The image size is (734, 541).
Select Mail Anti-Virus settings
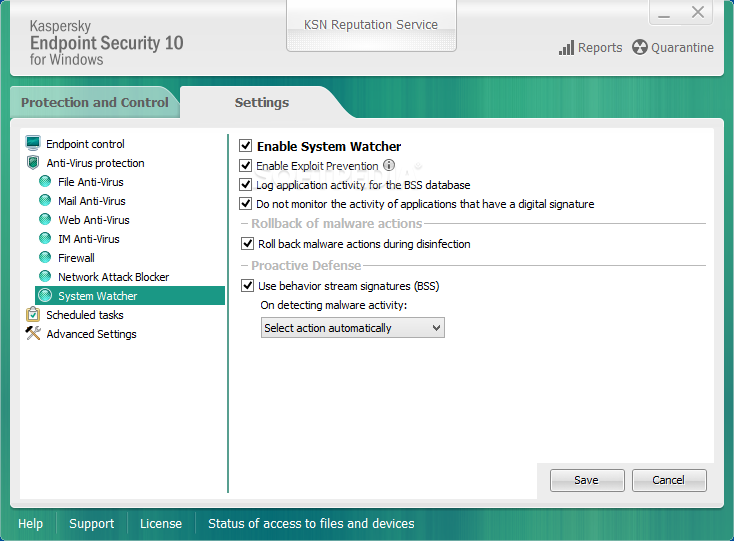pos(92,201)
